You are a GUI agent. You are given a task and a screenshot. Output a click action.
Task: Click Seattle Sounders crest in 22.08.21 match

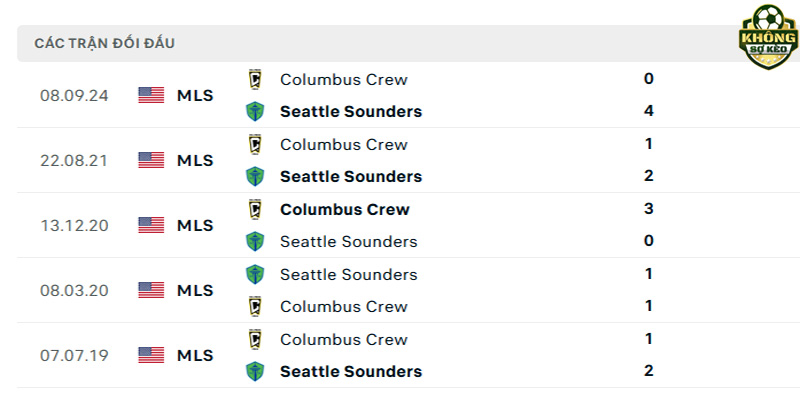coord(255,176)
